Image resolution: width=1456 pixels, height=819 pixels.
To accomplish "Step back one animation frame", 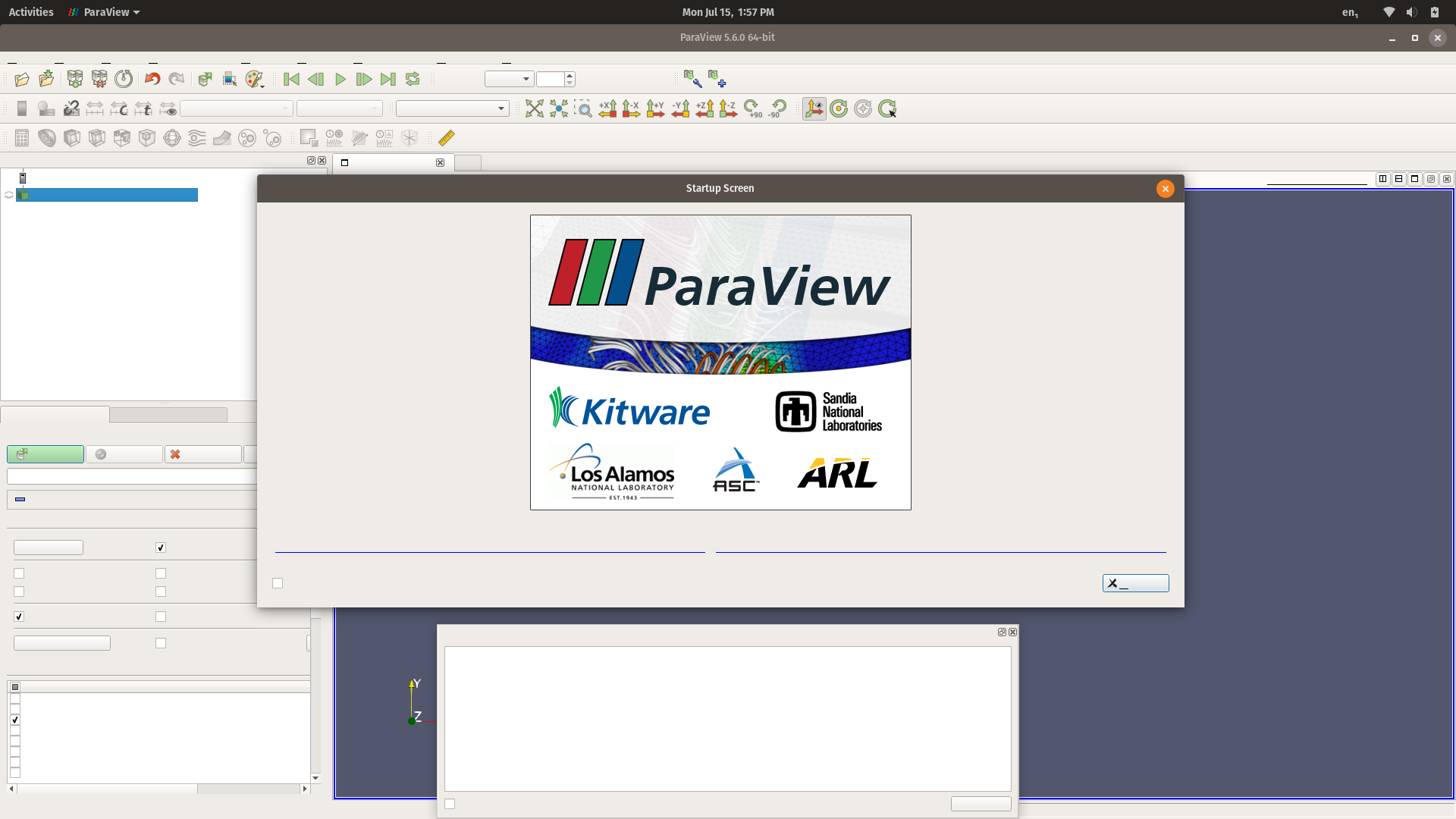I will (x=316, y=79).
